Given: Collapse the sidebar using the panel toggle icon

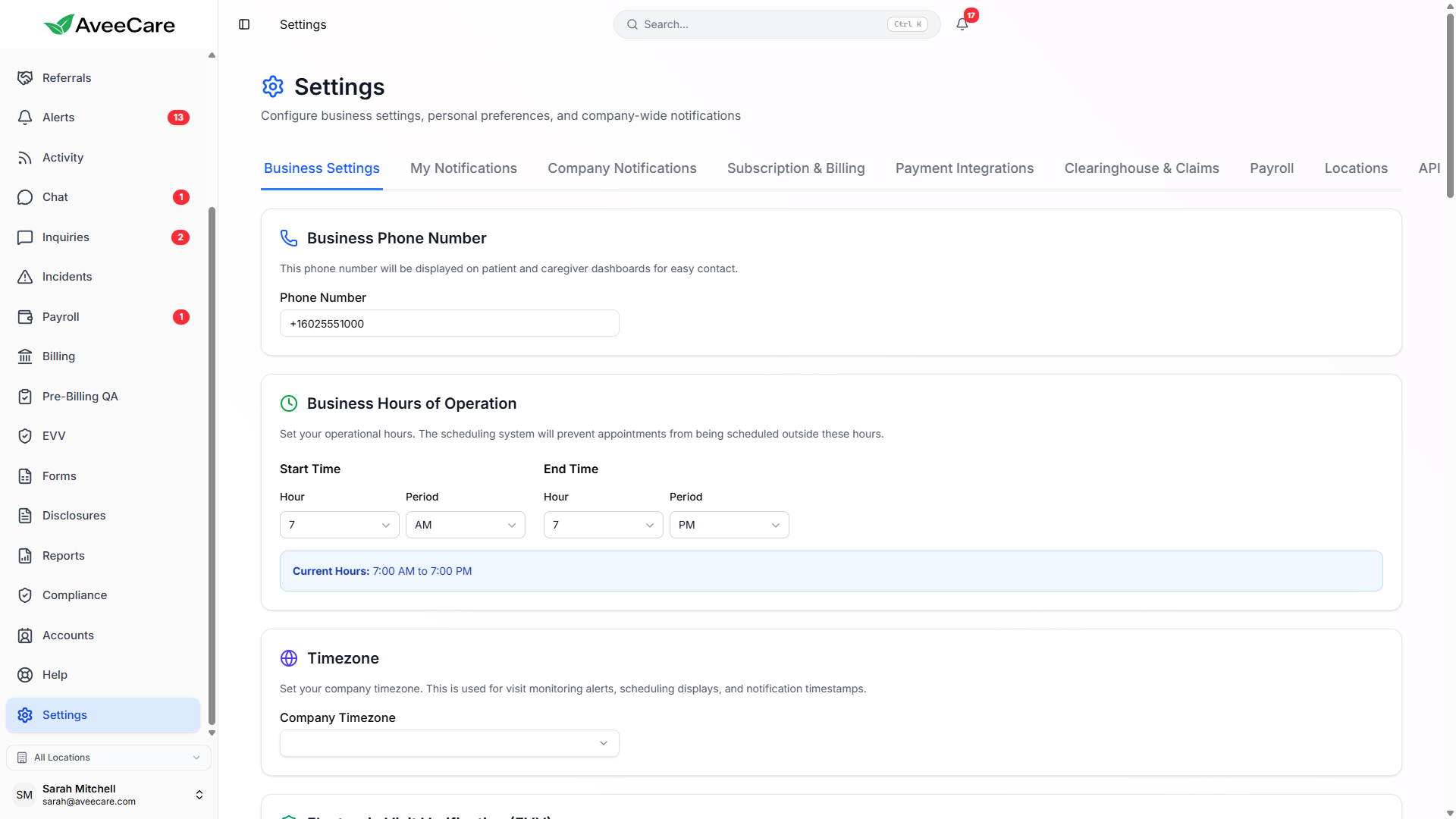Looking at the screenshot, I should point(244,24).
